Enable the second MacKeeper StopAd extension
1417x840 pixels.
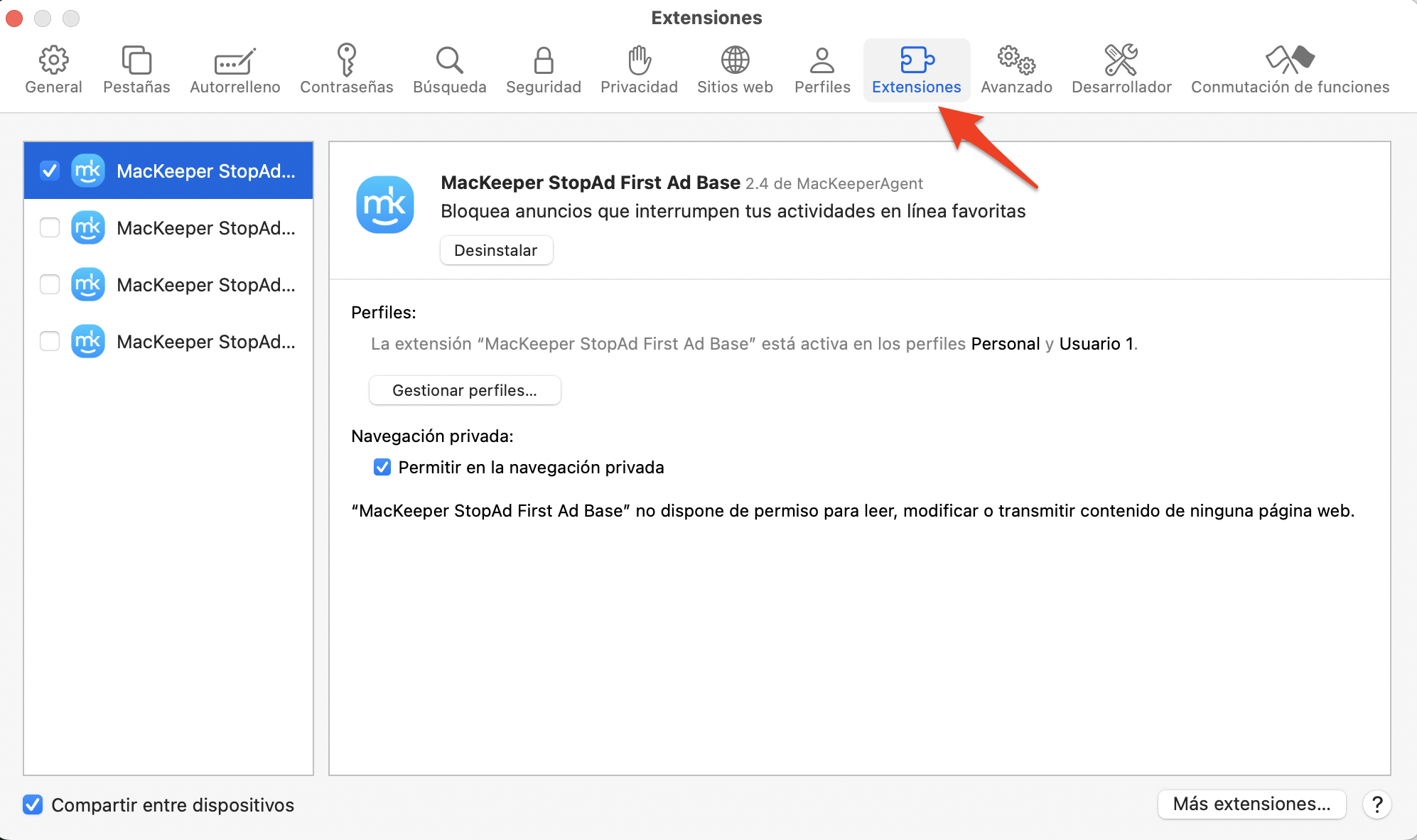click(50, 227)
